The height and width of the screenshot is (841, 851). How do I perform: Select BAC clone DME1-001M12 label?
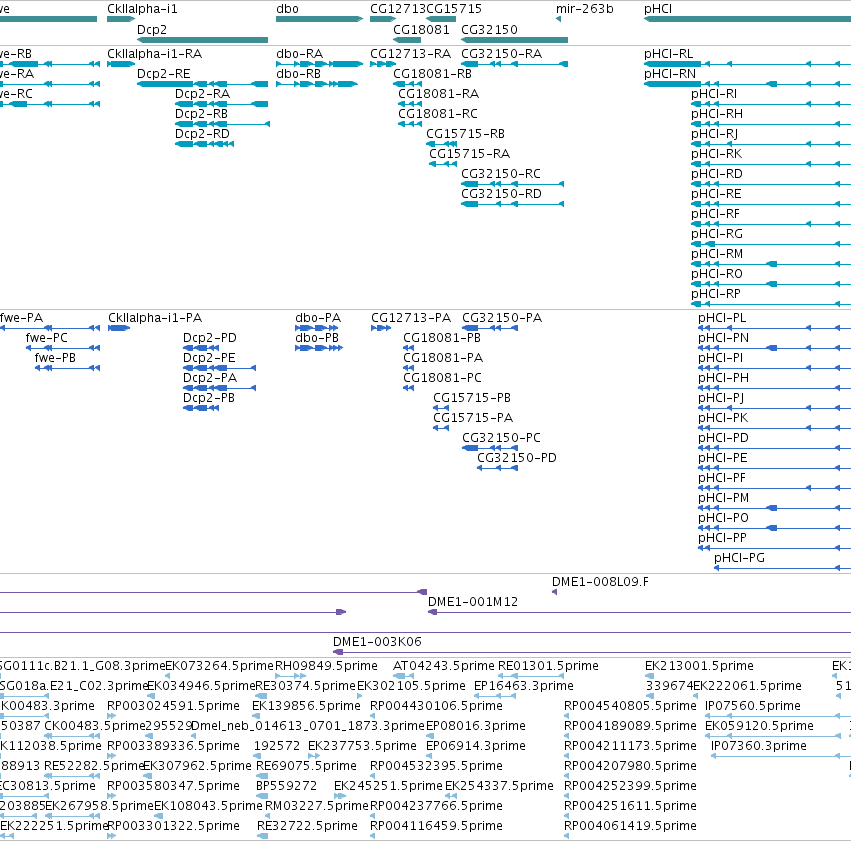(473, 602)
